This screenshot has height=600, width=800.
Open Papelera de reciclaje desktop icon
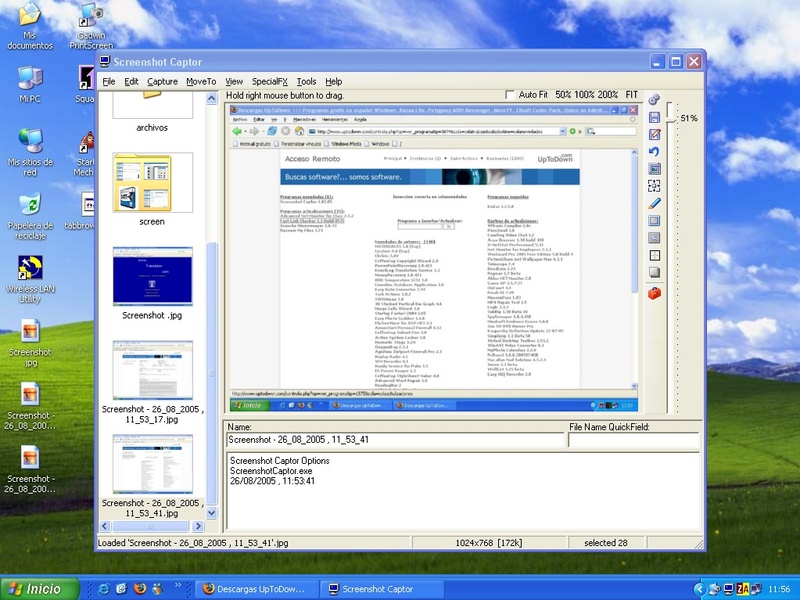(x=30, y=217)
